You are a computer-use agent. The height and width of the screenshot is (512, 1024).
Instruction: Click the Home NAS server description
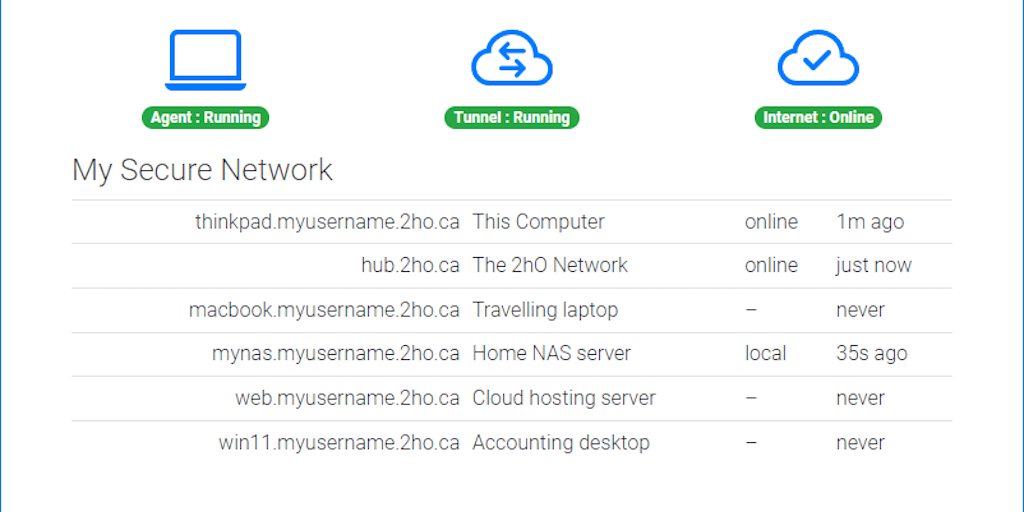click(551, 354)
